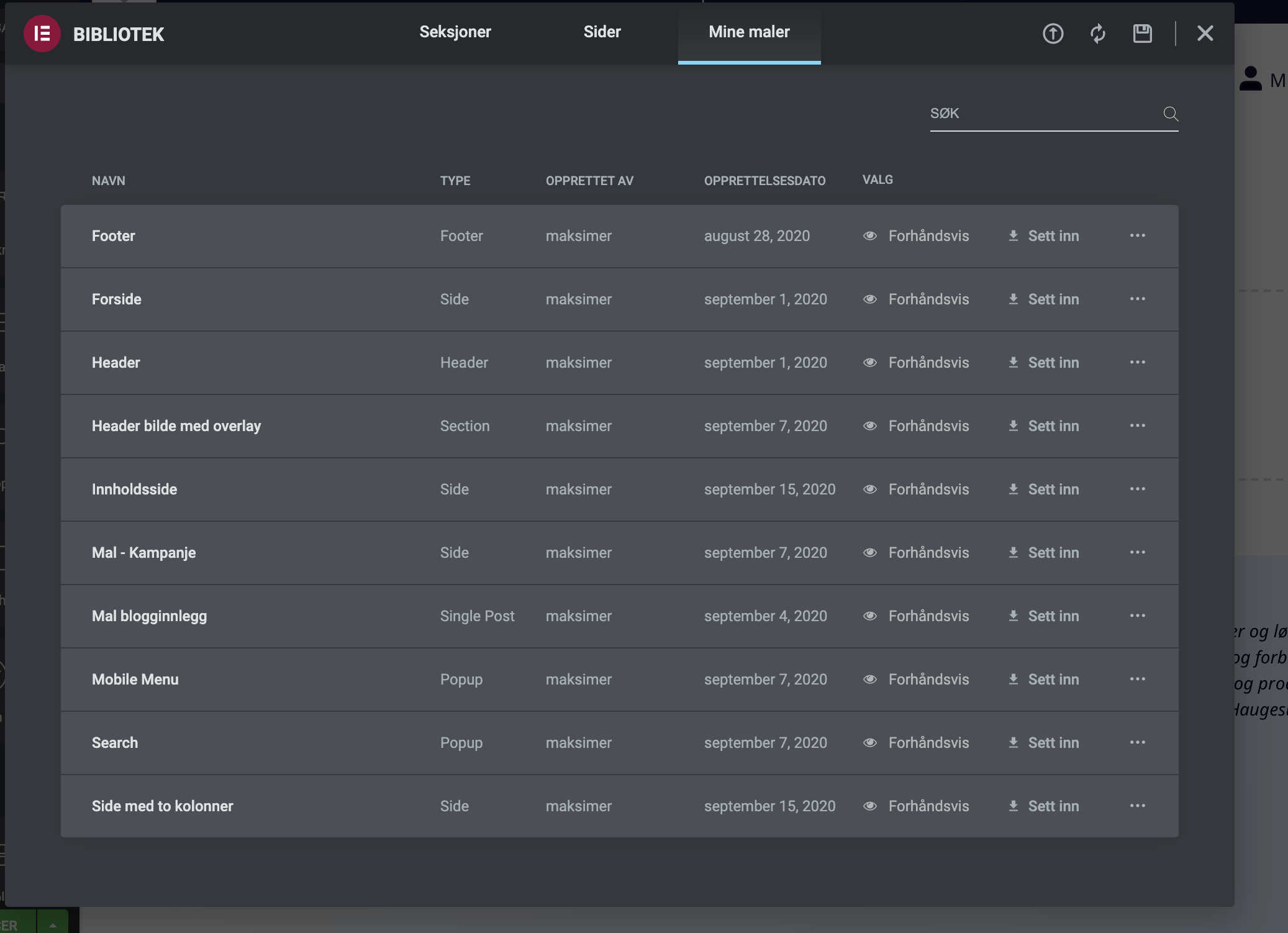Click the 'Single Post' type cell
1288x933 pixels.
478,616
